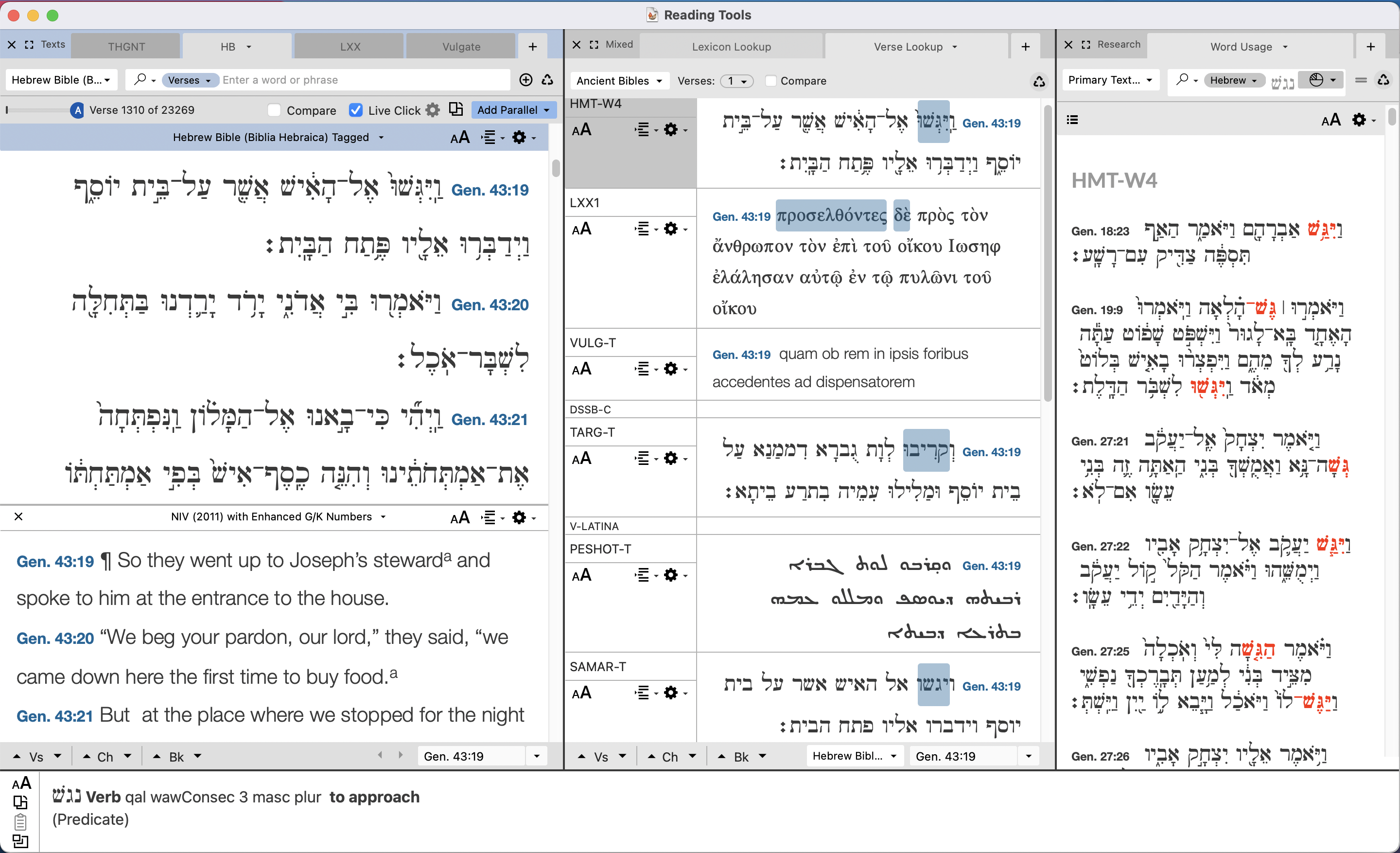Open the Add Parallel dropdown

[x=512, y=110]
